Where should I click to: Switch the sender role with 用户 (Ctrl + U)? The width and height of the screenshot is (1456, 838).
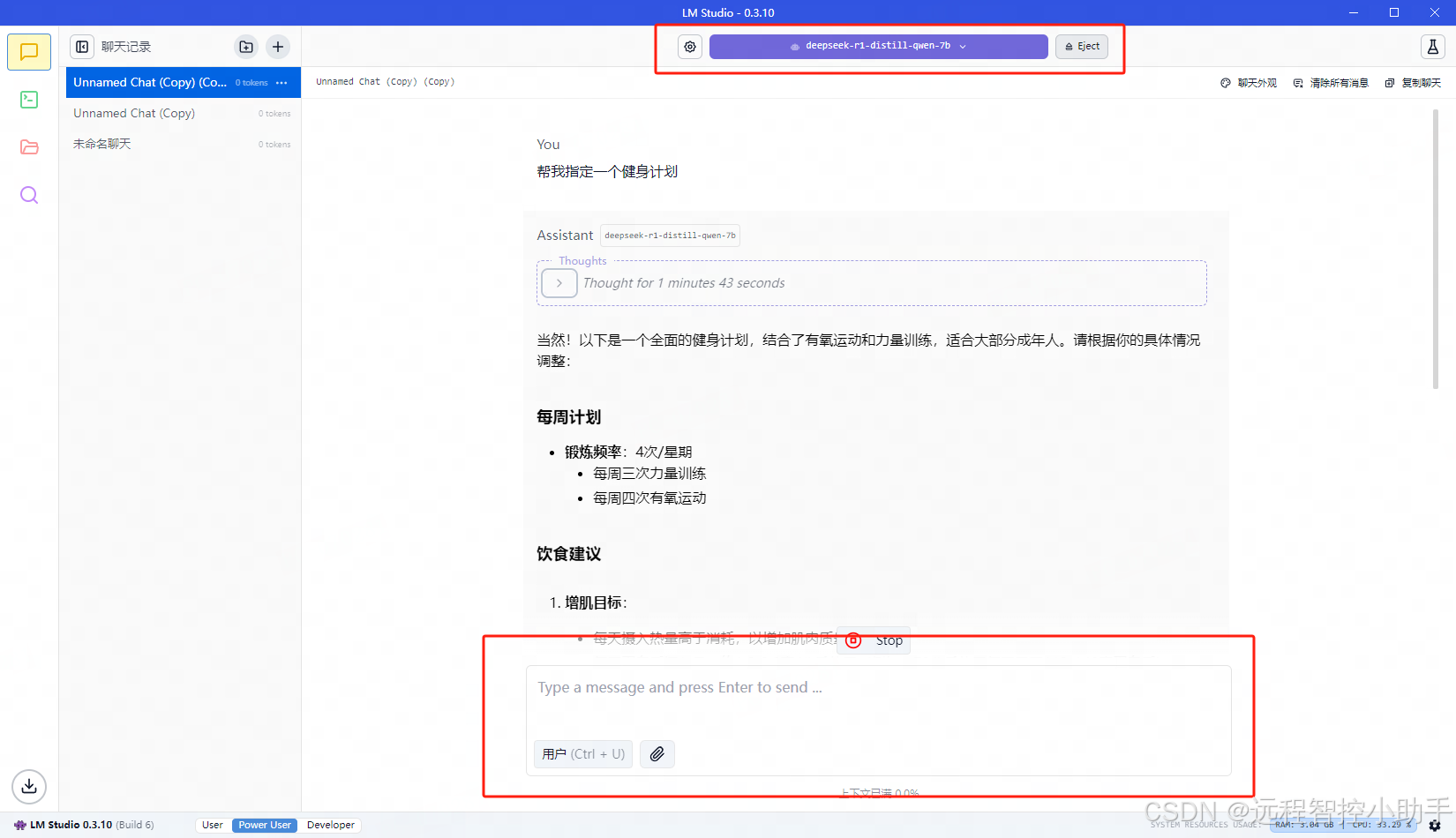click(x=583, y=754)
